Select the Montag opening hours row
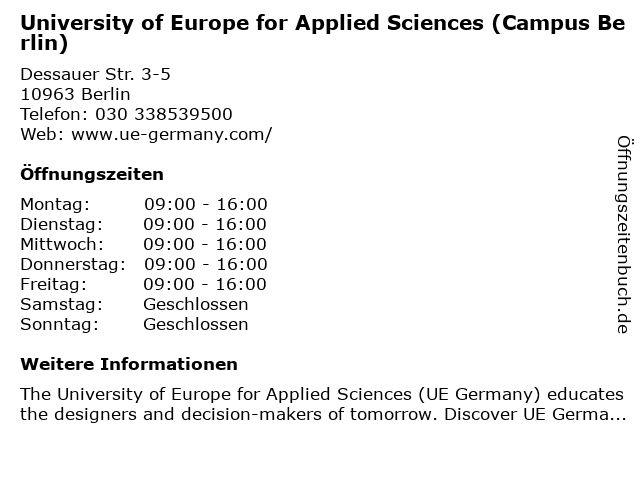 tap(144, 204)
